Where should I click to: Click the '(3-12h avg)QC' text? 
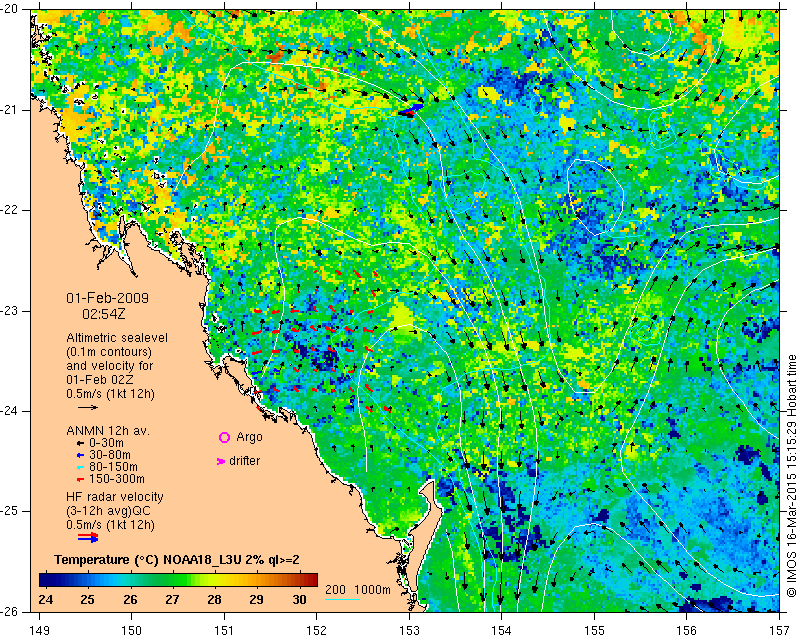pos(109,511)
